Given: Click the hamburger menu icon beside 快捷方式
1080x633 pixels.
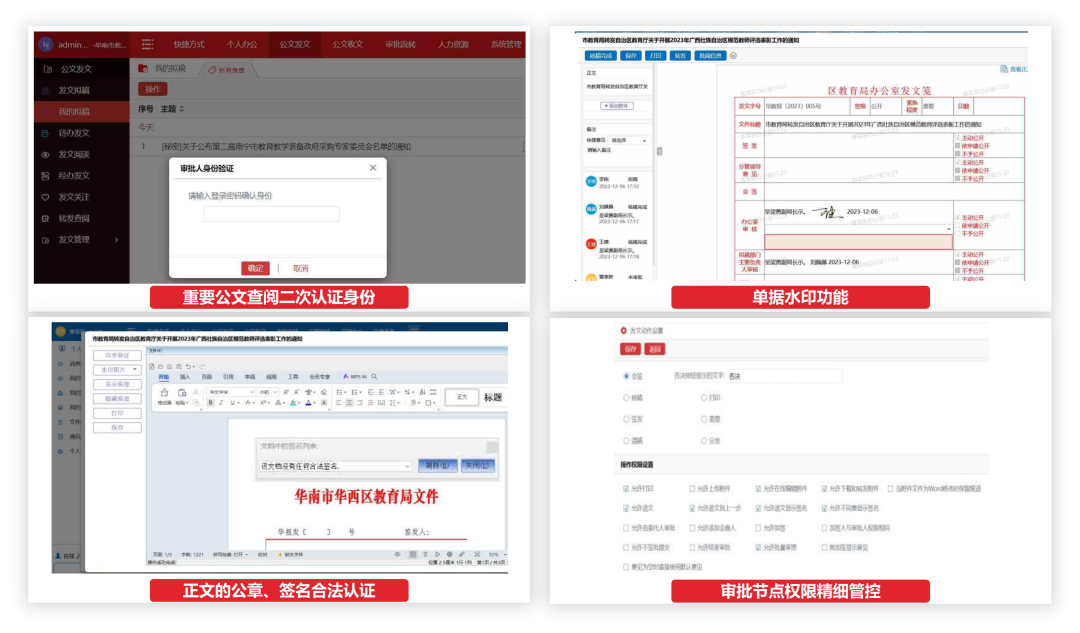Looking at the screenshot, I should coord(147,43).
